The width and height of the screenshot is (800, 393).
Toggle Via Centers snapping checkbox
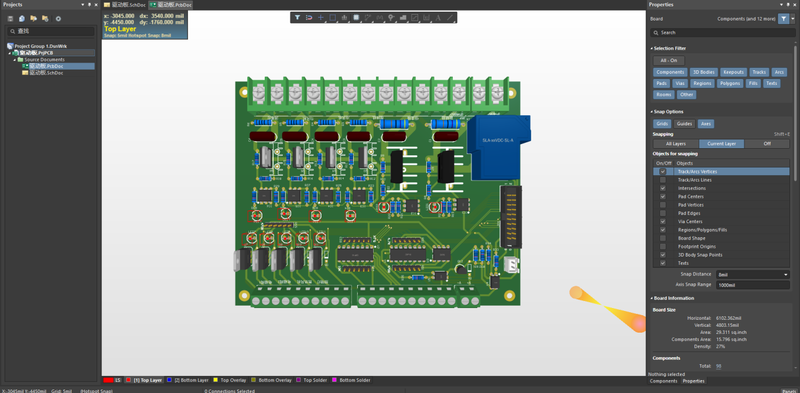point(663,222)
